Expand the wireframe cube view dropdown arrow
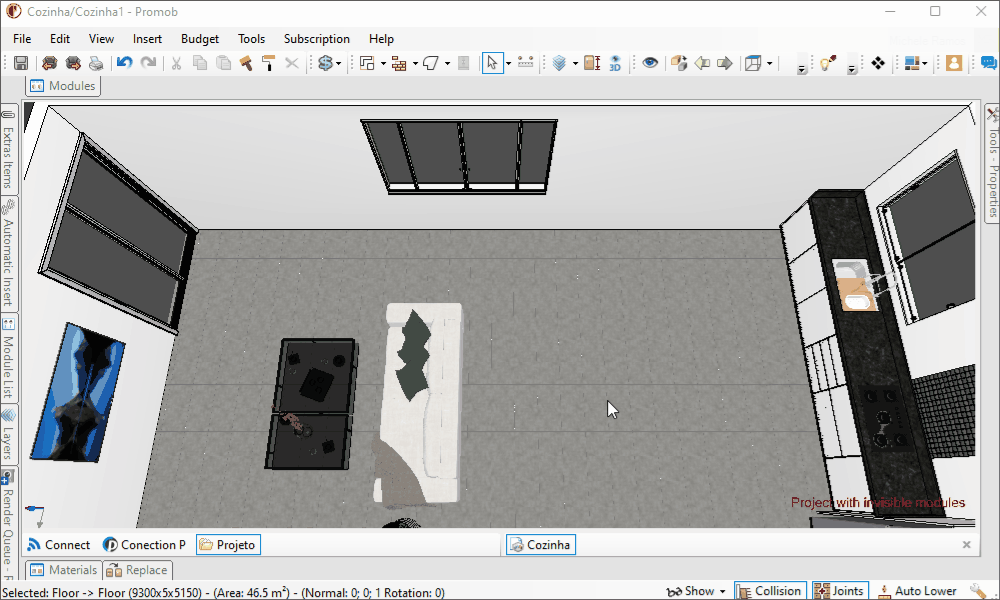 click(772, 64)
